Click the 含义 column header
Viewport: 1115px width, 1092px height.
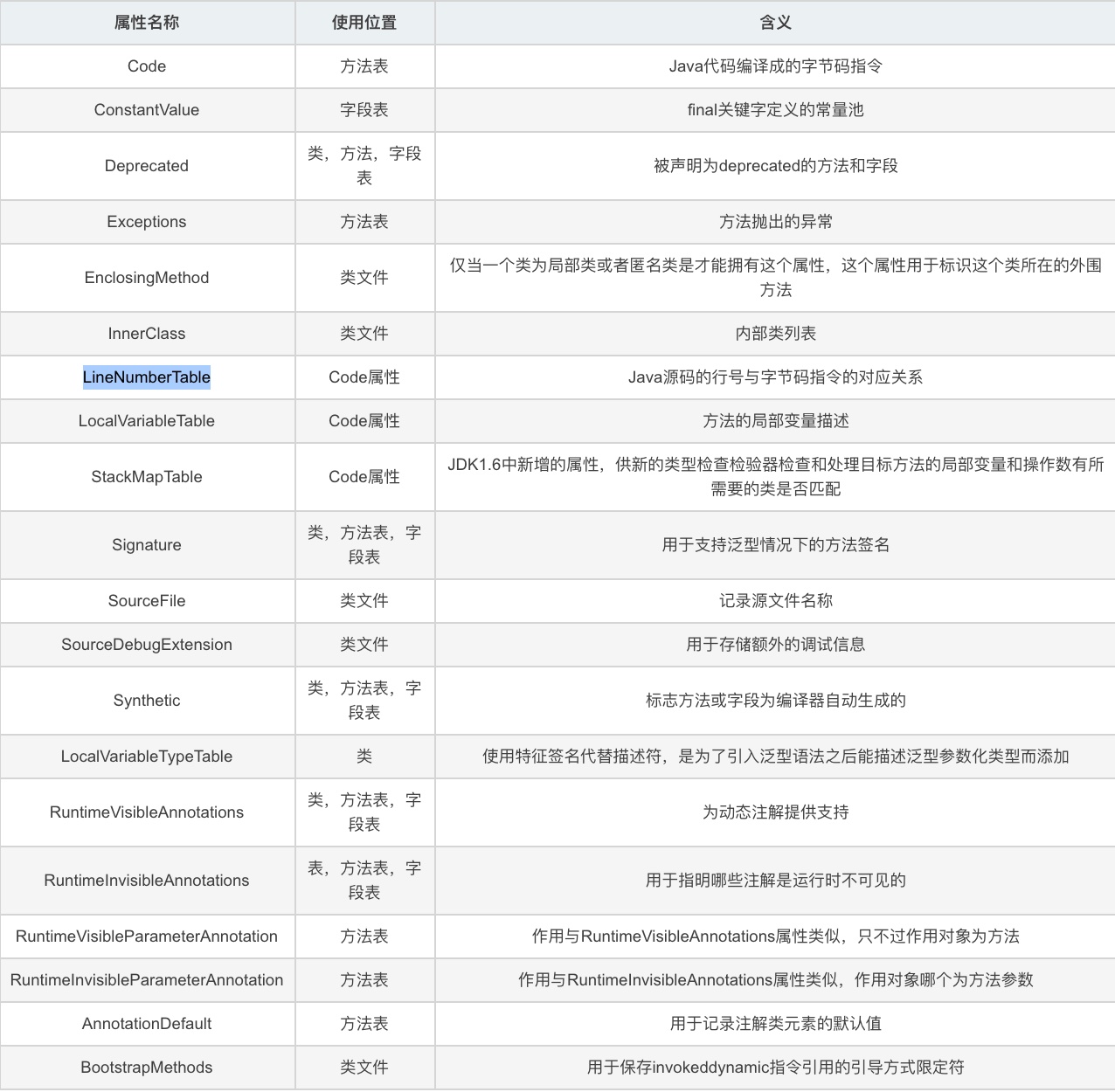[775, 23]
